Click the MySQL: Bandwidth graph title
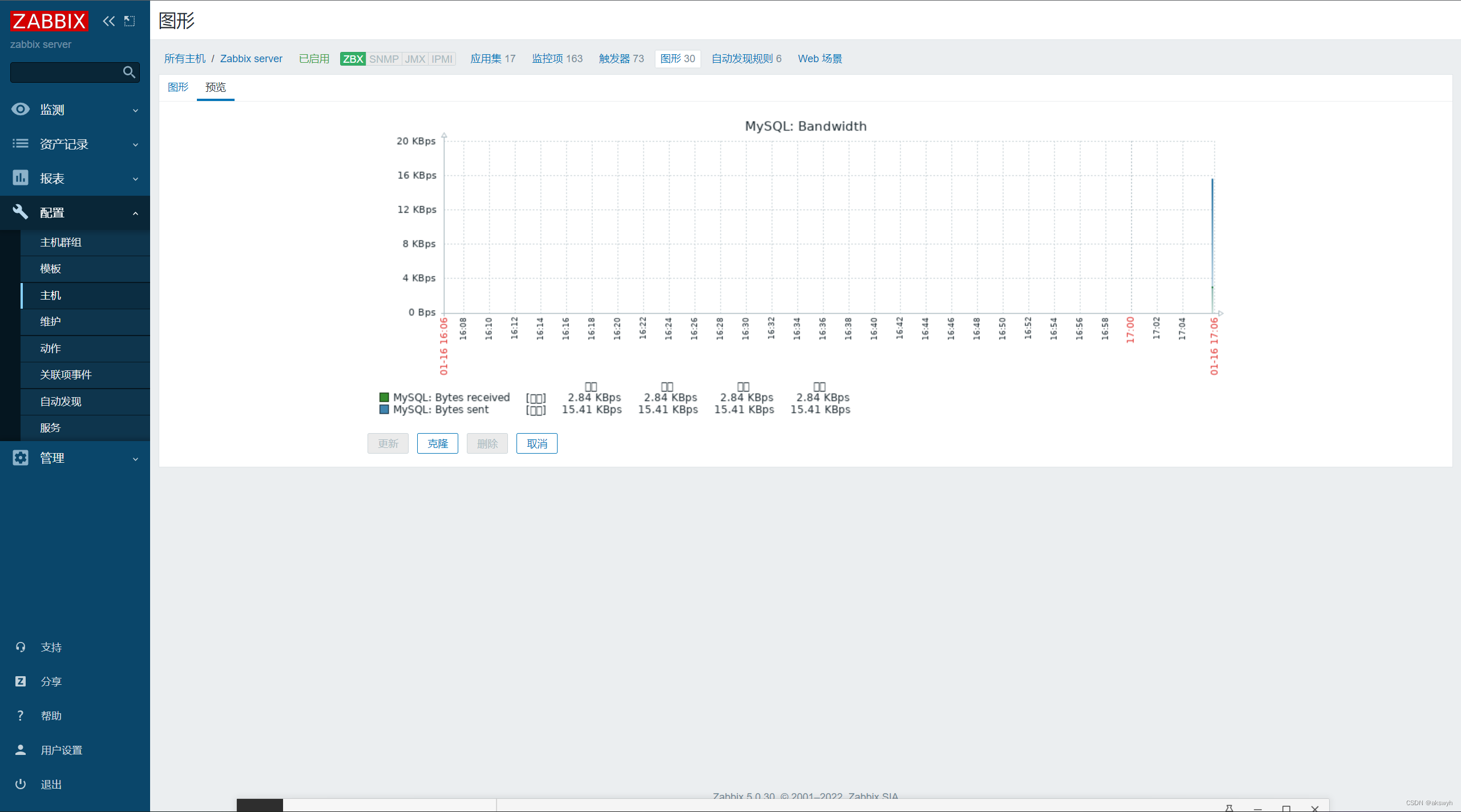The image size is (1461, 812). pos(806,126)
